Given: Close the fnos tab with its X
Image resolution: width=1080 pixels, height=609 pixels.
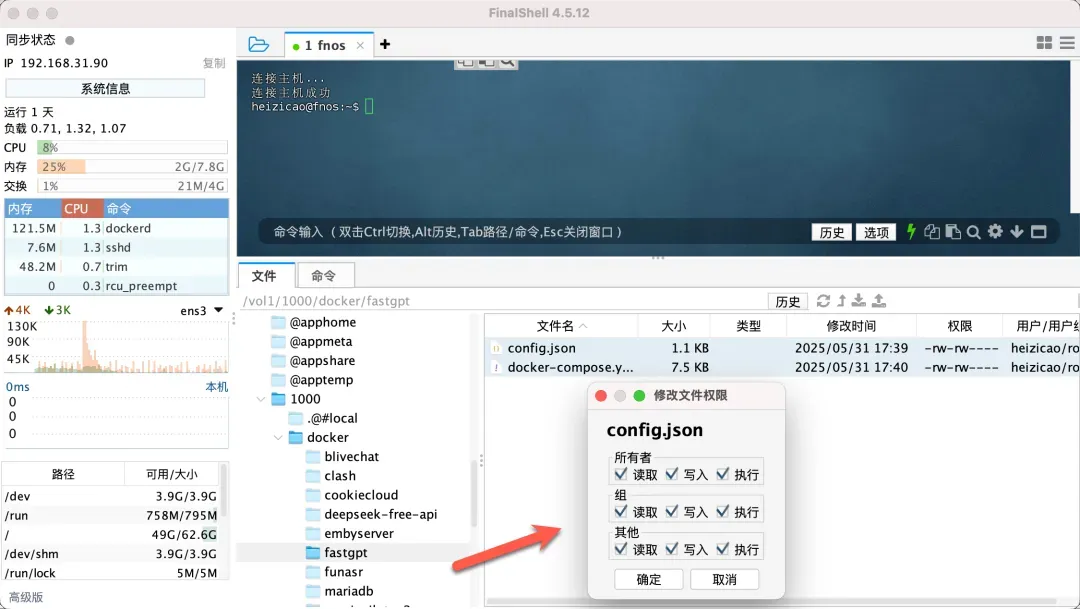Looking at the screenshot, I should pyautogui.click(x=360, y=45).
